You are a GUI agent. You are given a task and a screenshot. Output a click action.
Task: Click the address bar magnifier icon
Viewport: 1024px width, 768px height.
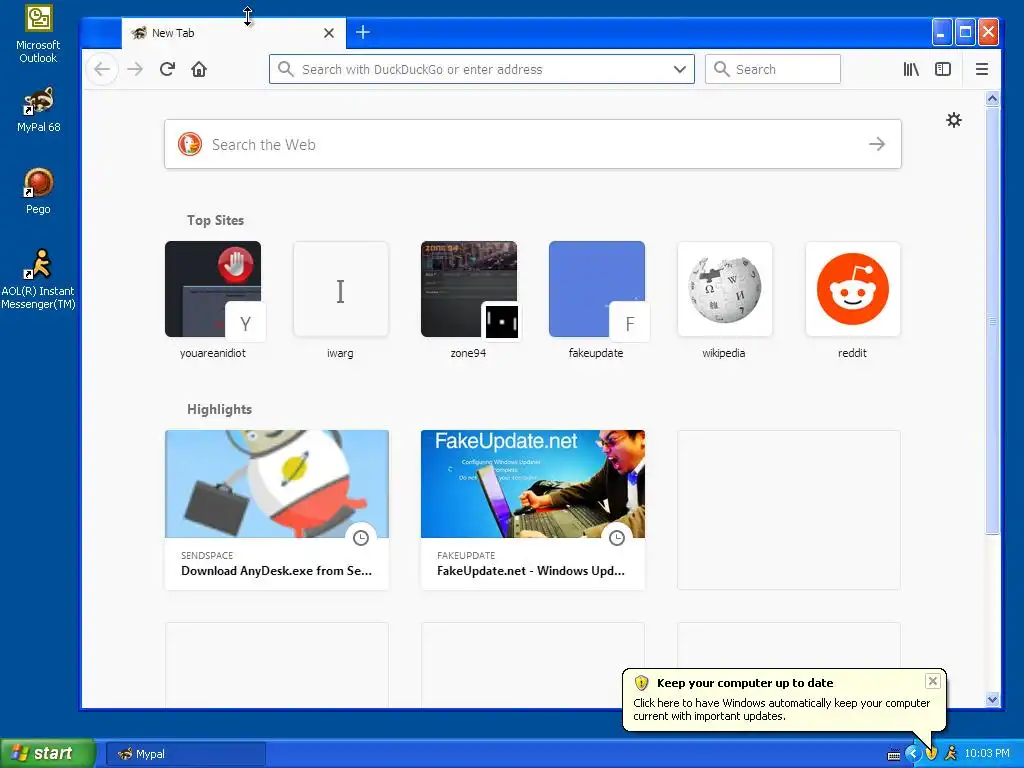(285, 69)
